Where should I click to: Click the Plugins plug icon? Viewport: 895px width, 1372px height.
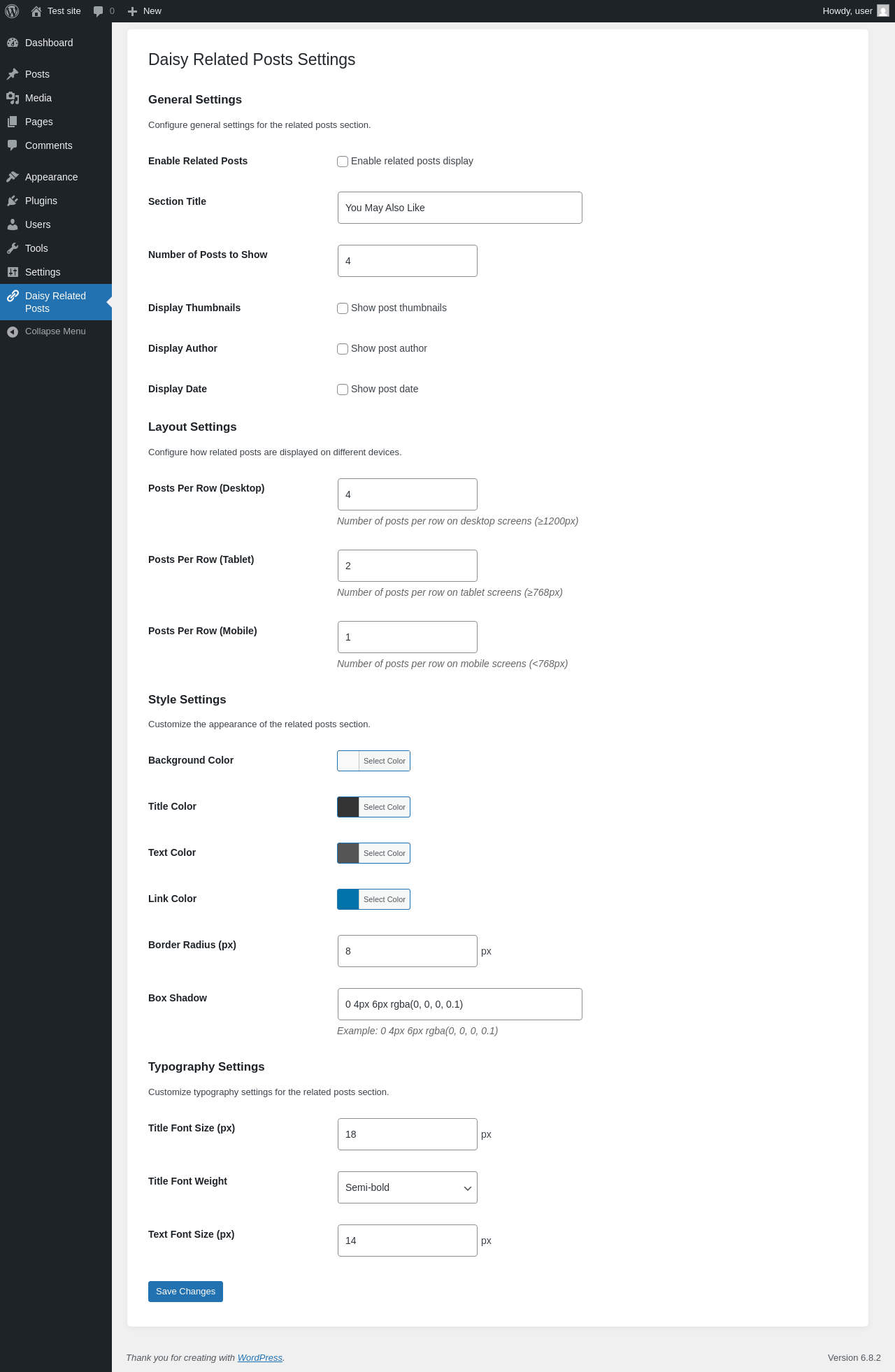[x=13, y=201]
